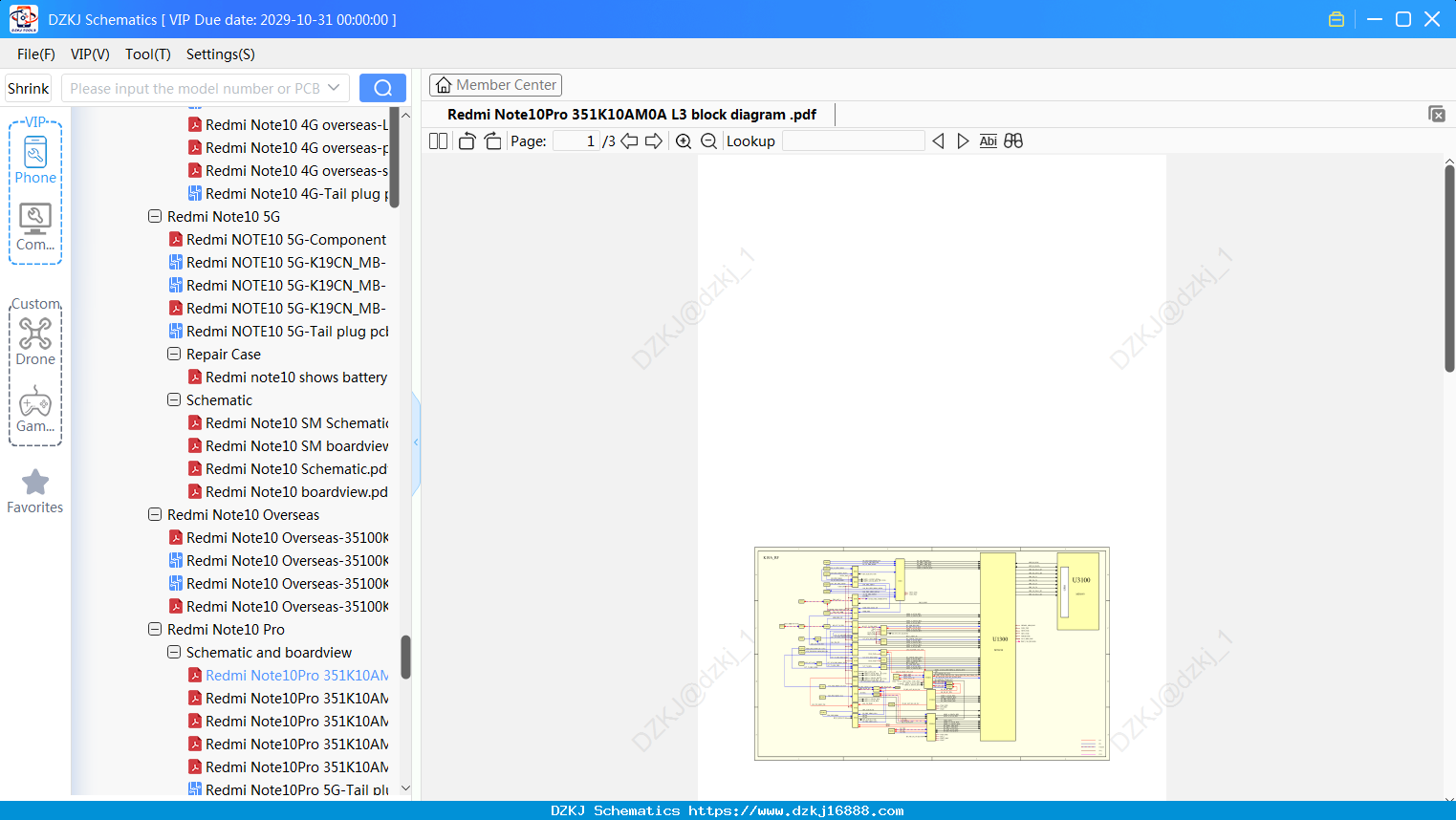
Task: Close the document tab panel icon
Action: coord(1436,114)
